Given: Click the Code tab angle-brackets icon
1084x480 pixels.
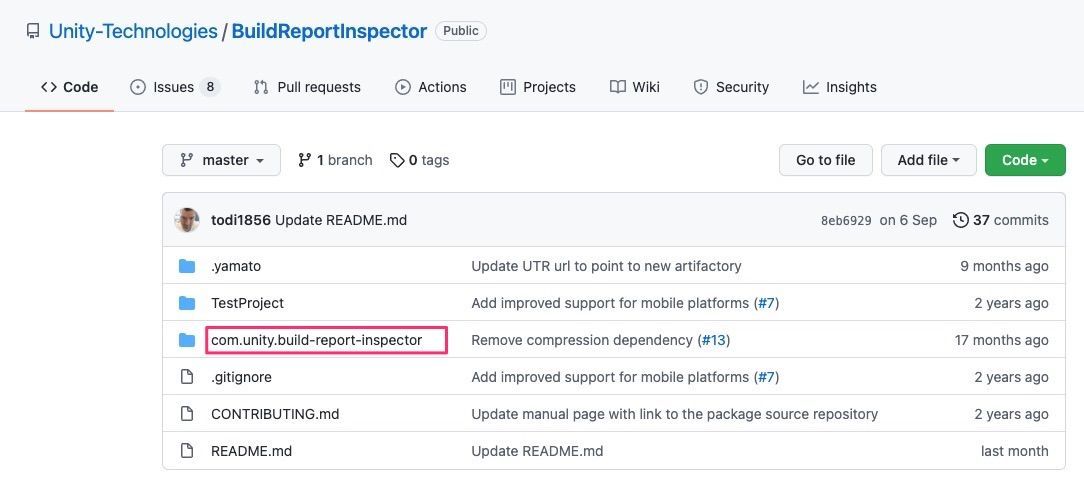Looking at the screenshot, I should (48, 87).
